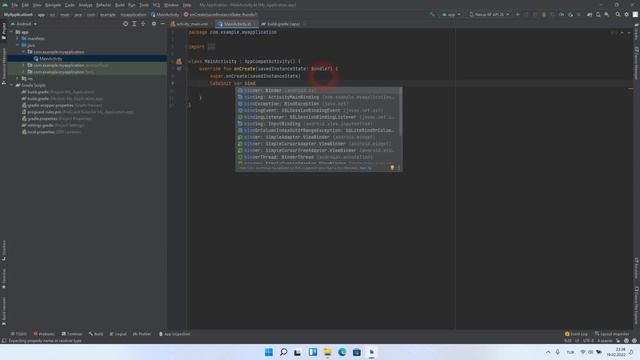Click the lightbulb icon in the completion popup
The image size is (640, 360).
[x=392, y=168]
